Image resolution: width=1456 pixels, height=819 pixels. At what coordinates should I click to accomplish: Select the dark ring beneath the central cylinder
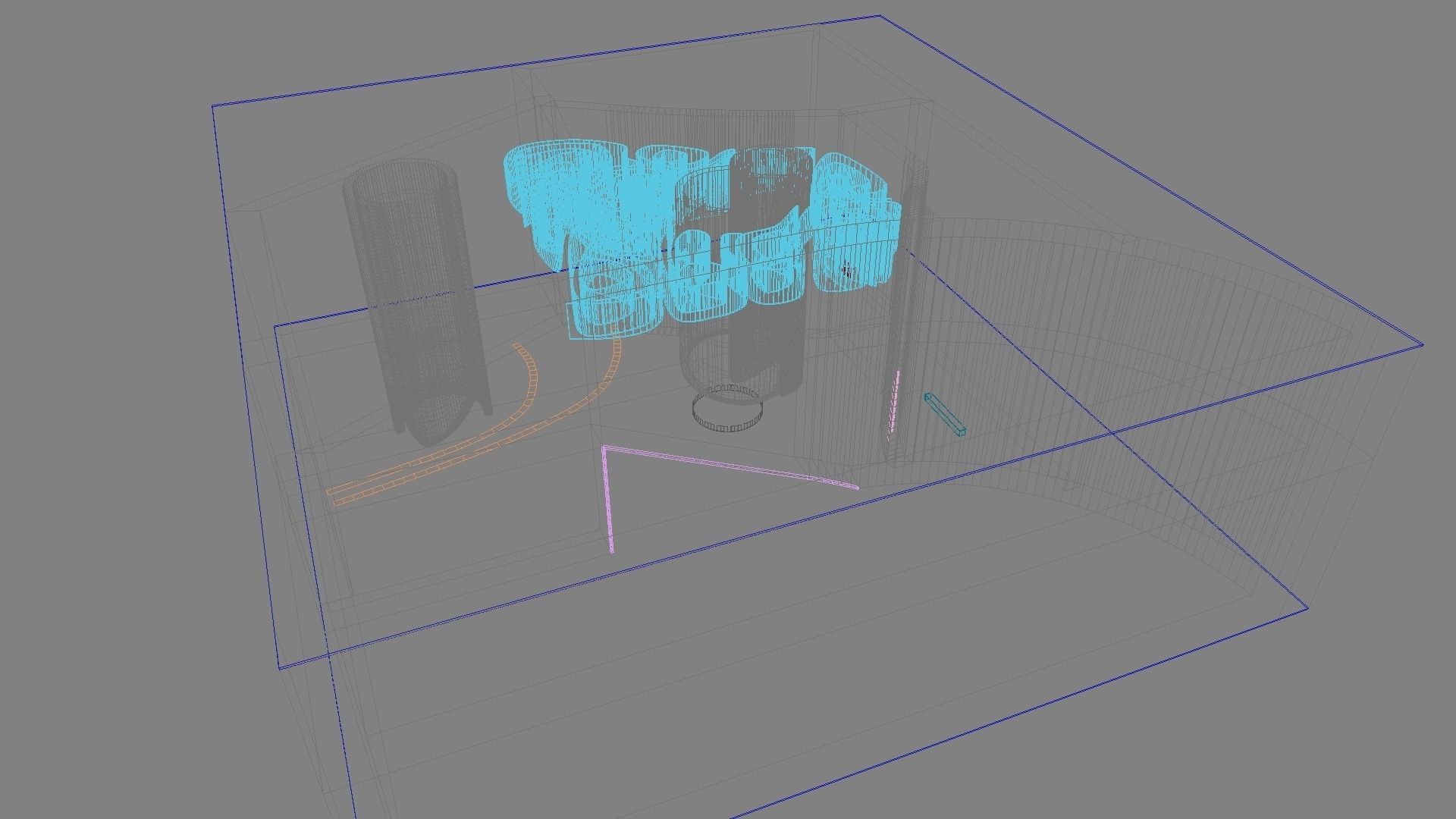point(726,409)
